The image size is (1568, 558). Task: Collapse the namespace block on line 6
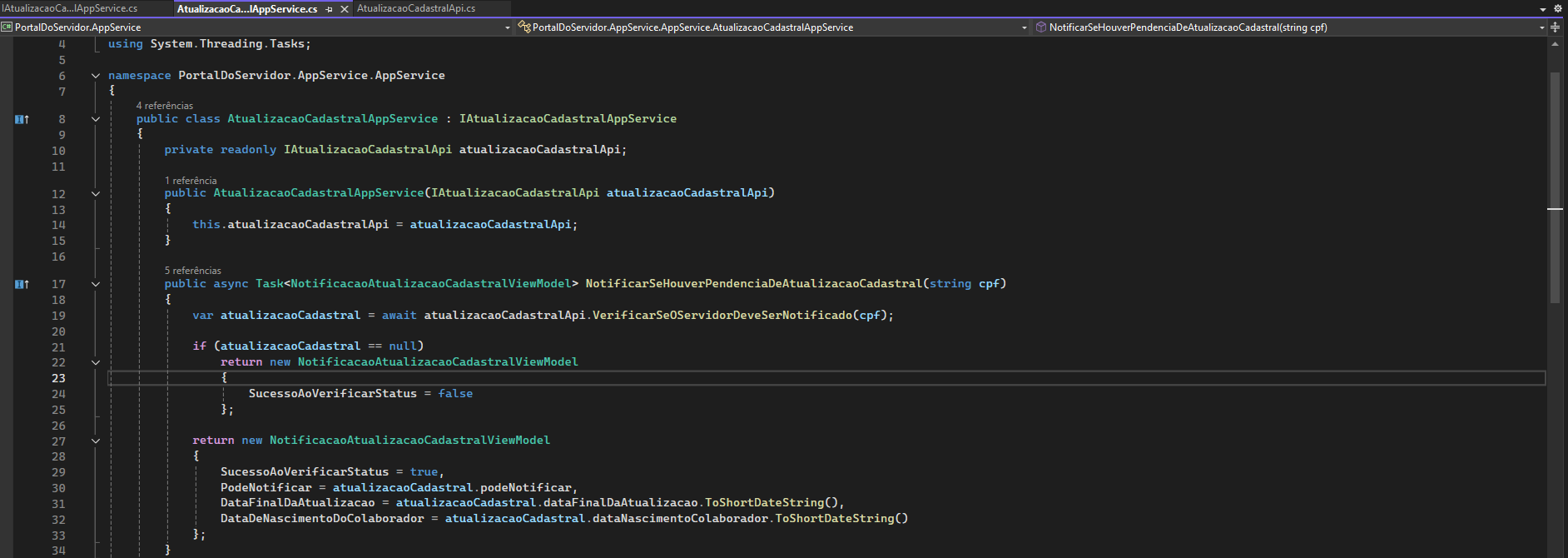tap(96, 76)
